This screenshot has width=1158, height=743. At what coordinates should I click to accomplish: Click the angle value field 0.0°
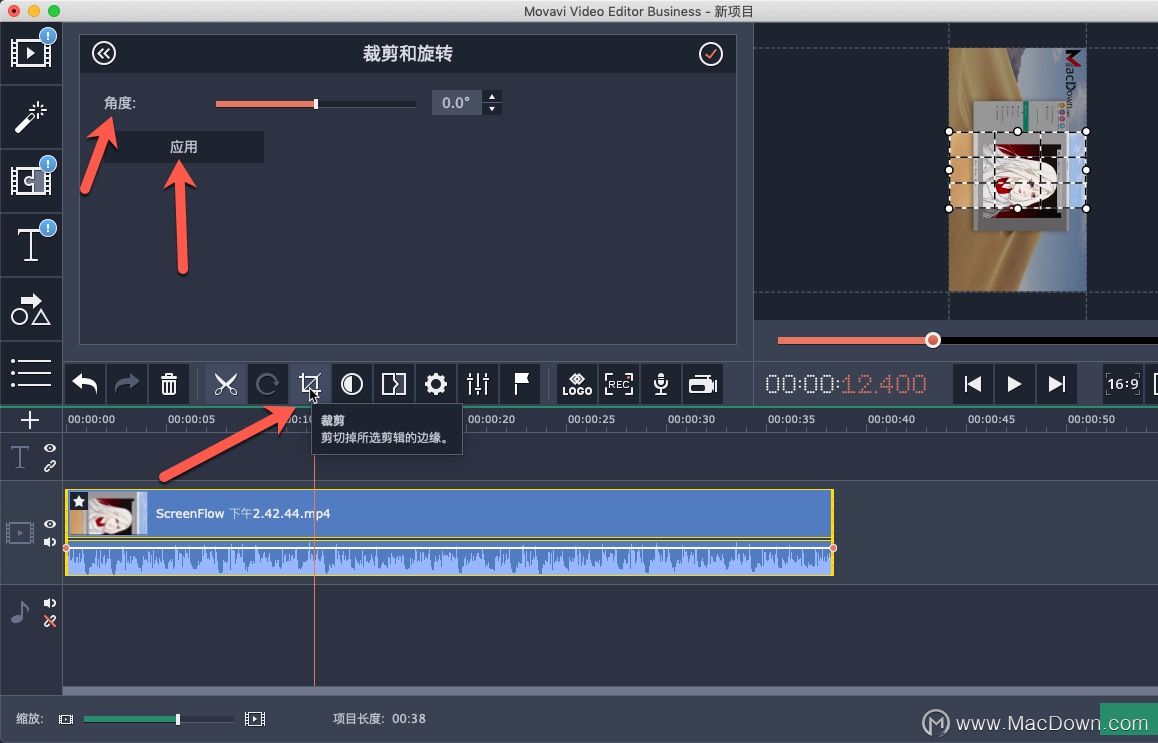pyautogui.click(x=456, y=103)
